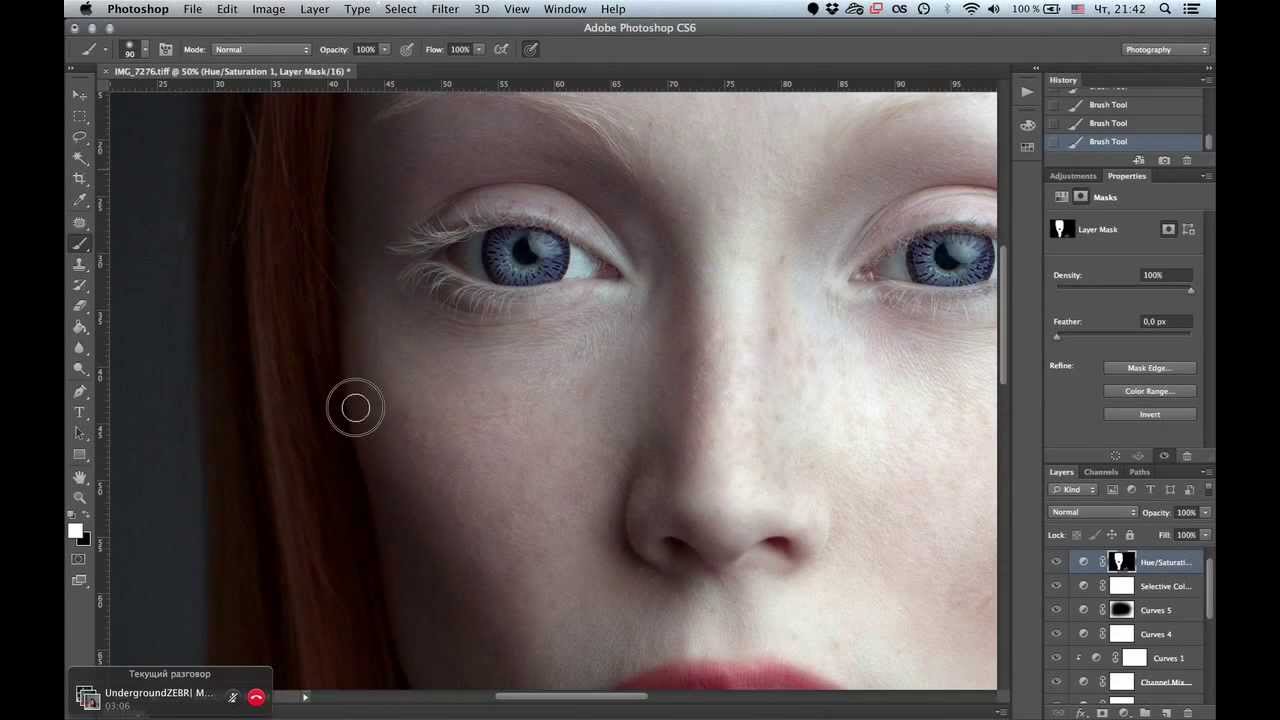
Task: Switch to the Channels tab
Action: (x=1101, y=472)
